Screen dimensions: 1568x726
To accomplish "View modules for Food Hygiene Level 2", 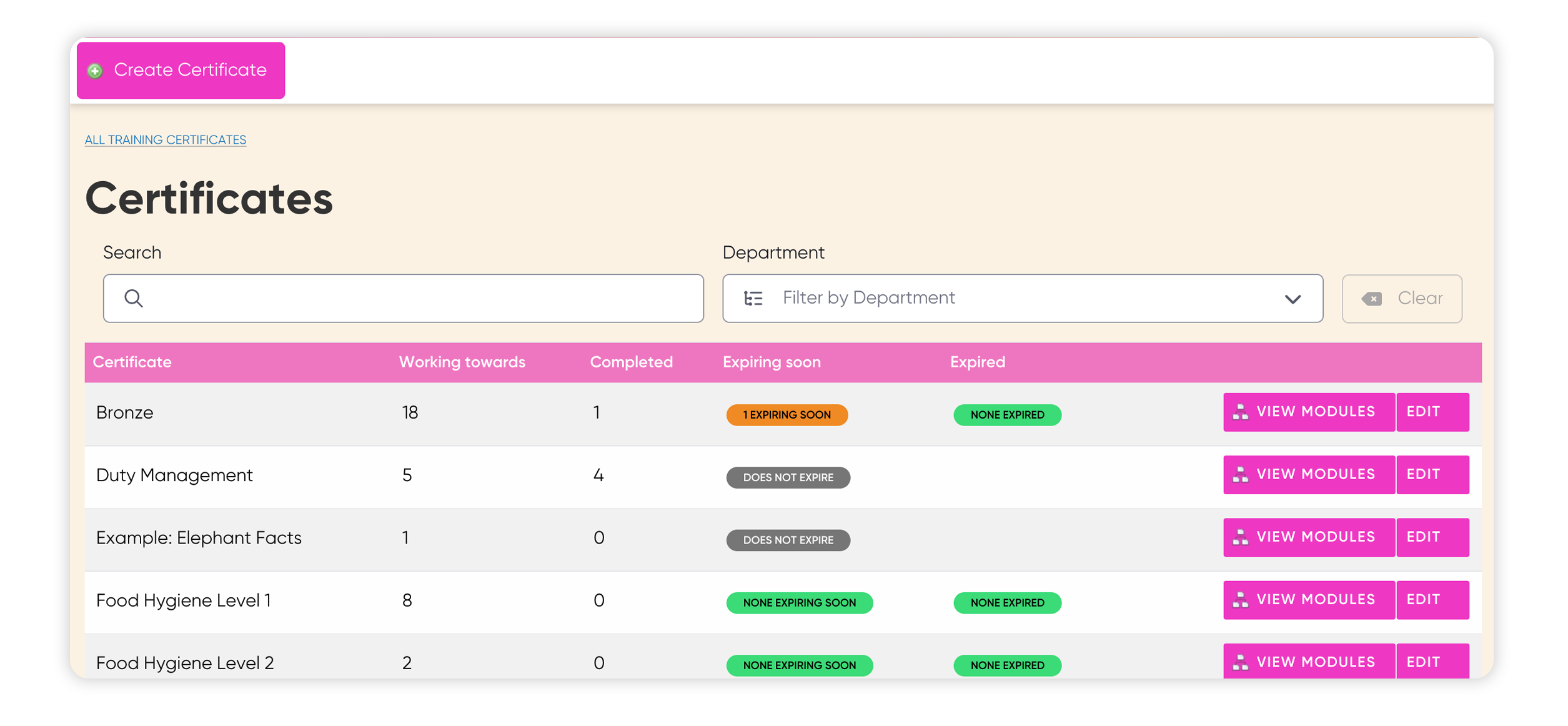I will [1309, 661].
